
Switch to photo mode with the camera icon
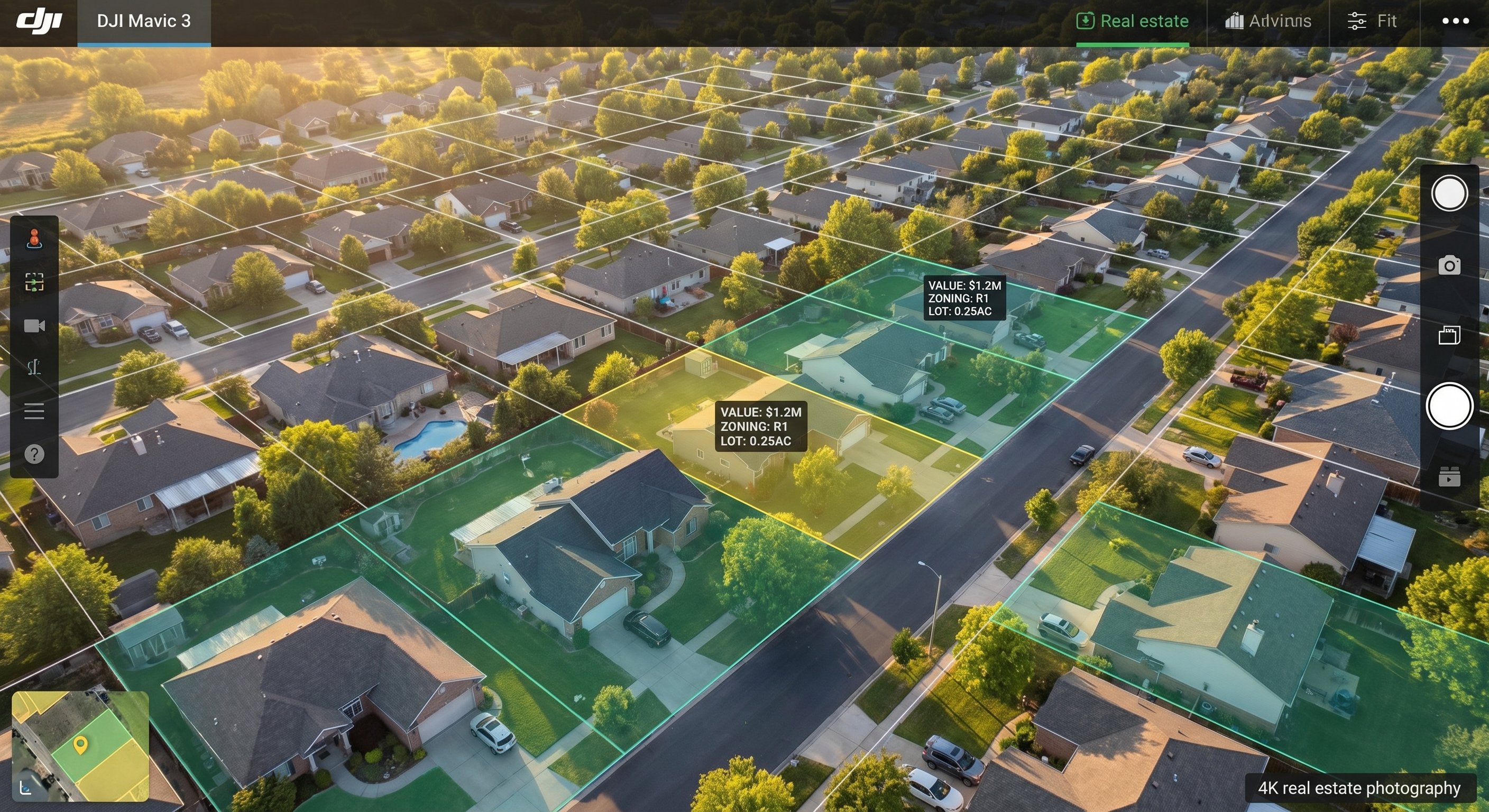click(1448, 265)
